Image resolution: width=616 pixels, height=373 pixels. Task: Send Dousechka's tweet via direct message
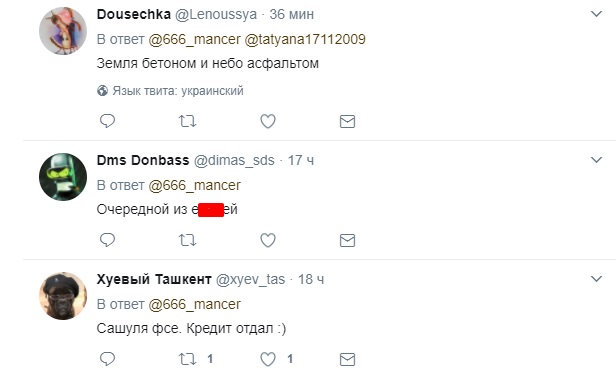(x=347, y=121)
